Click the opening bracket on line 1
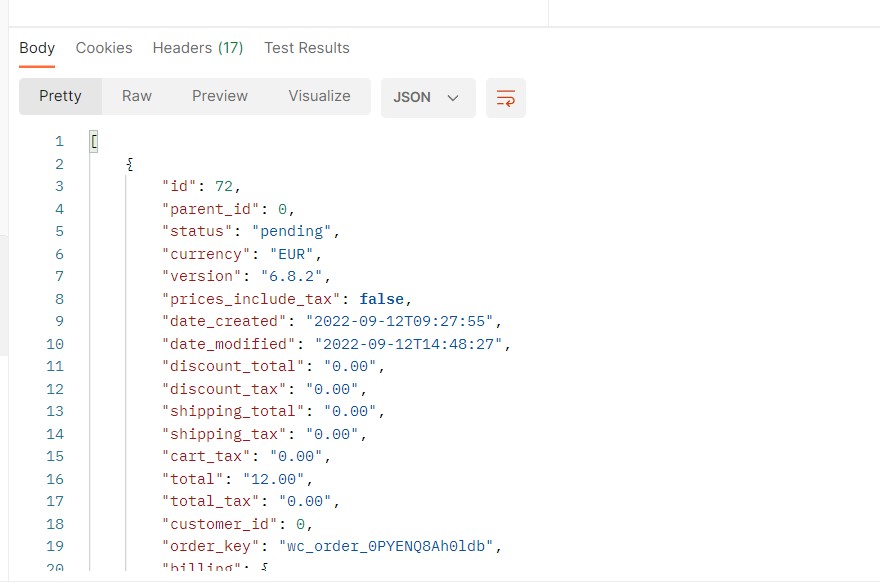The height and width of the screenshot is (583, 880). [94, 141]
